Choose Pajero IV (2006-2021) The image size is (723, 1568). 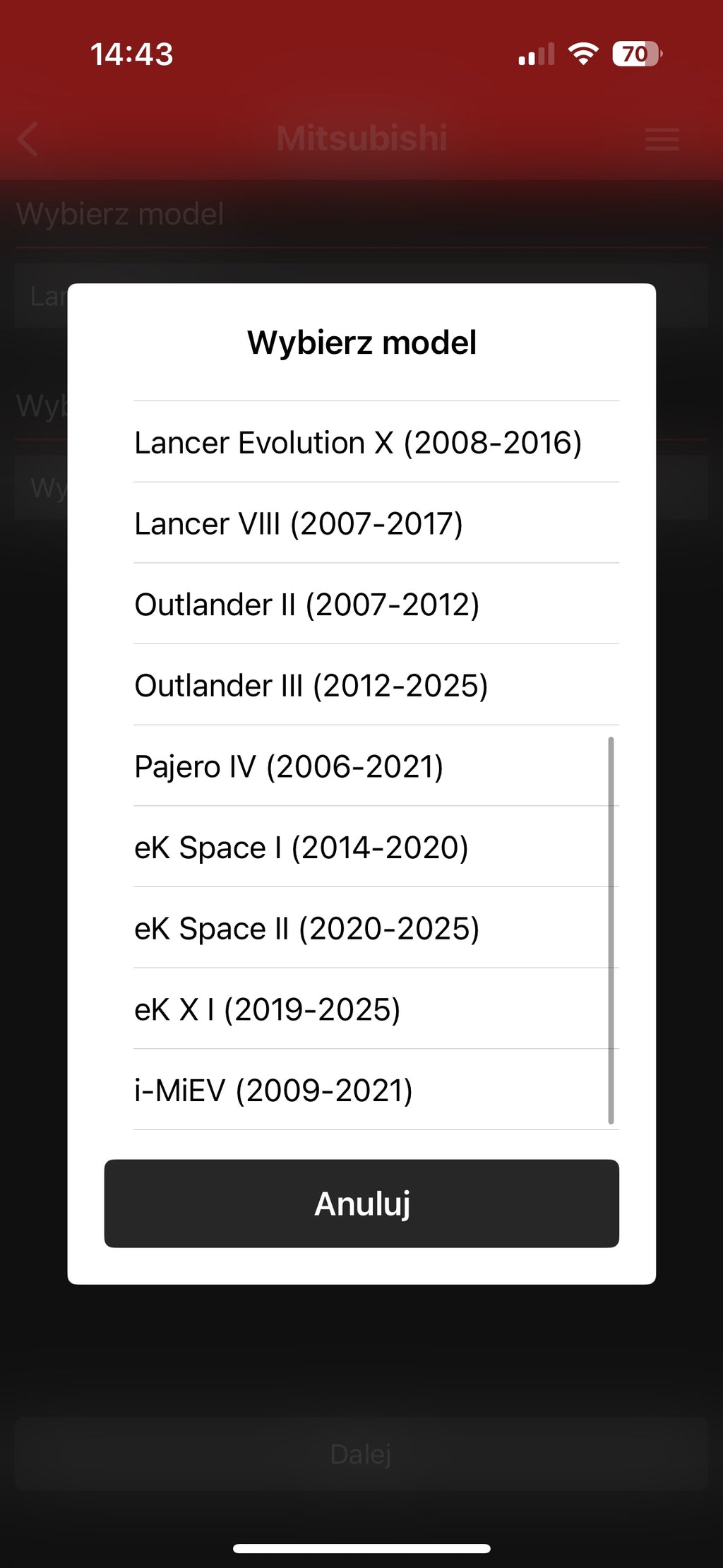pos(376,766)
